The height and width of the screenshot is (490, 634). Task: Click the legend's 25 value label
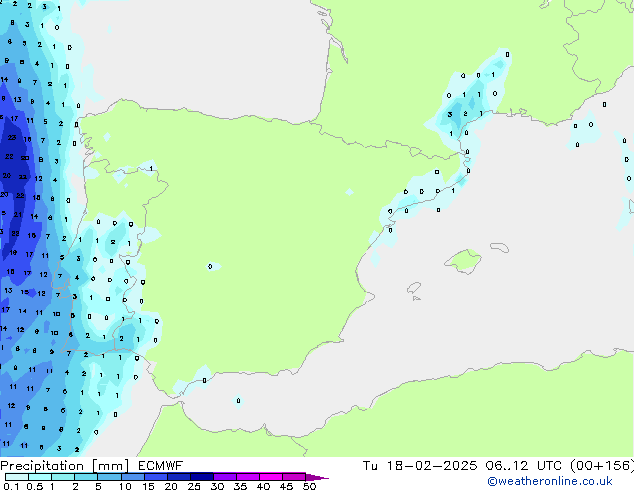coord(193,486)
